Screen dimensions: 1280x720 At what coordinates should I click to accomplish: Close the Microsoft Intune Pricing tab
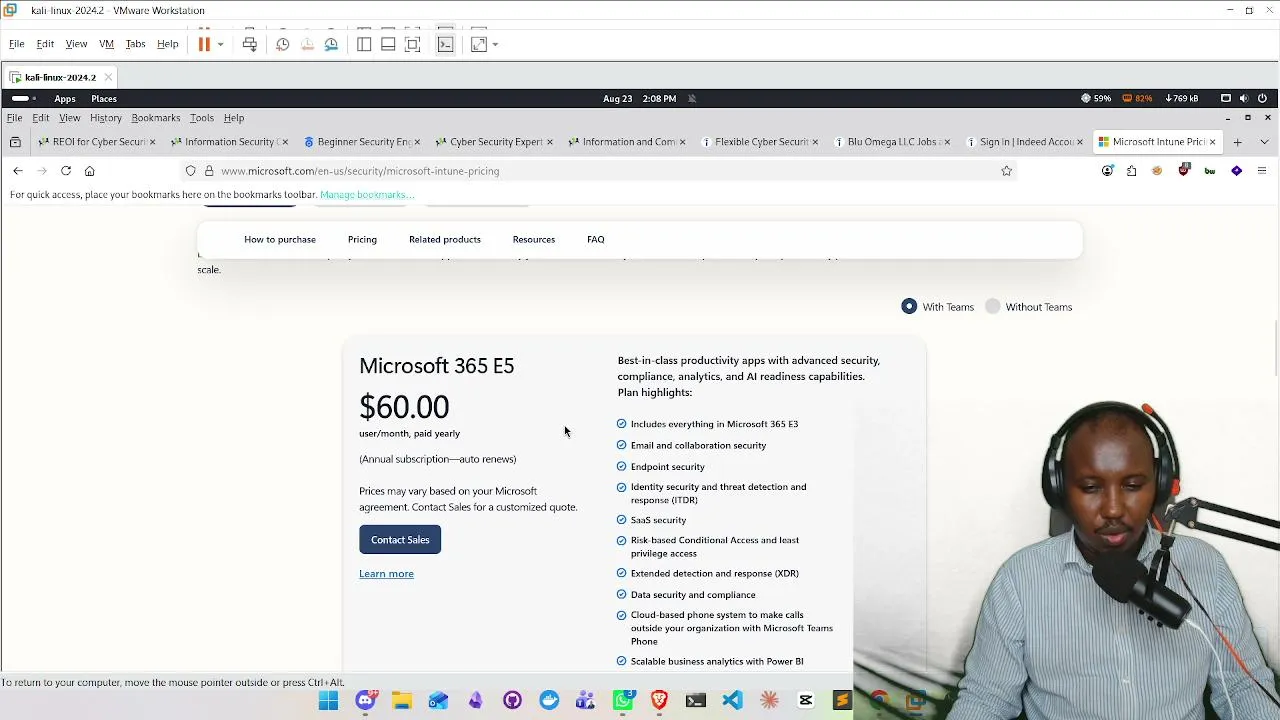(x=1212, y=142)
